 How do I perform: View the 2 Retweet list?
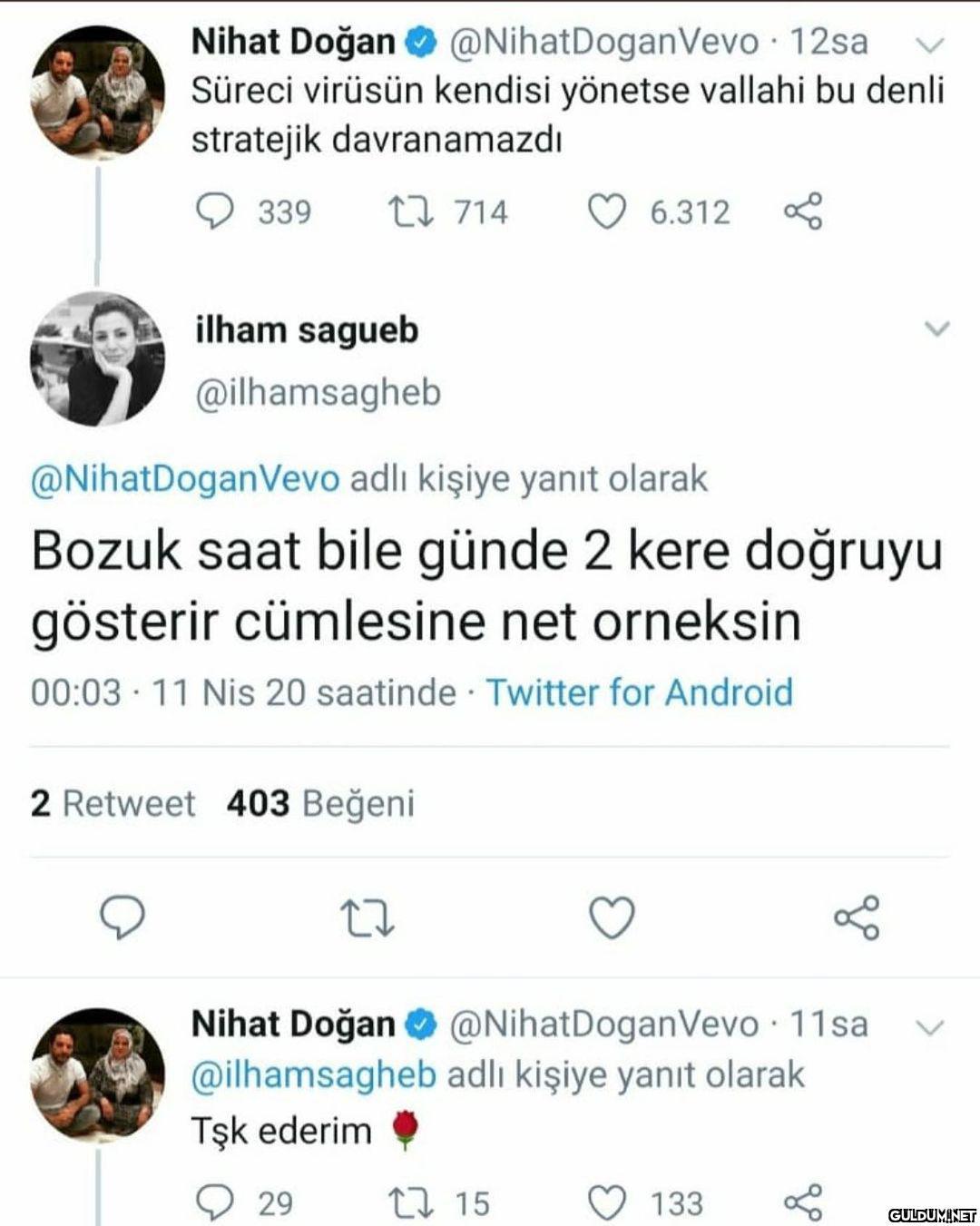(113, 803)
